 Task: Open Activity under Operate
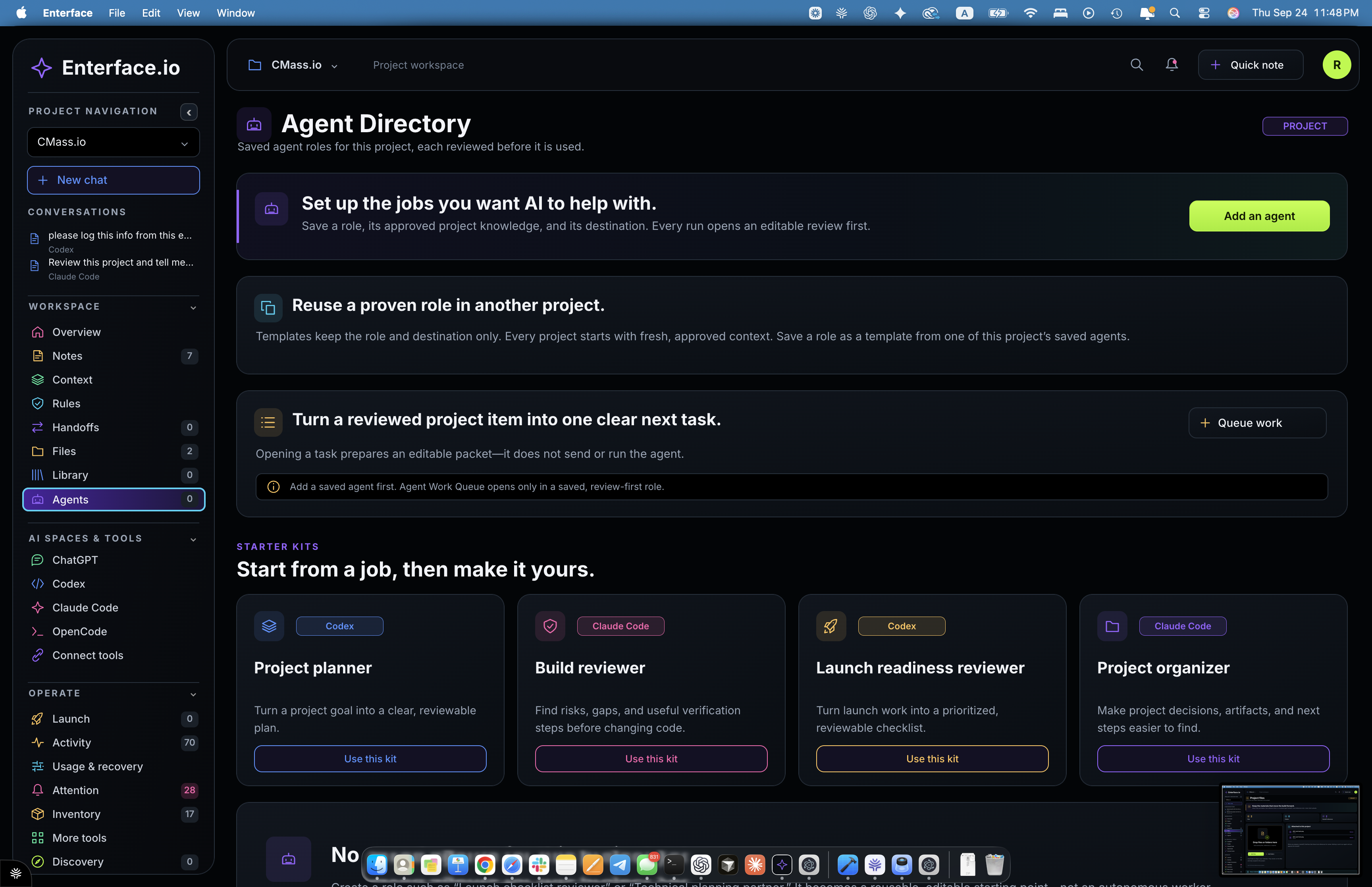click(x=113, y=742)
